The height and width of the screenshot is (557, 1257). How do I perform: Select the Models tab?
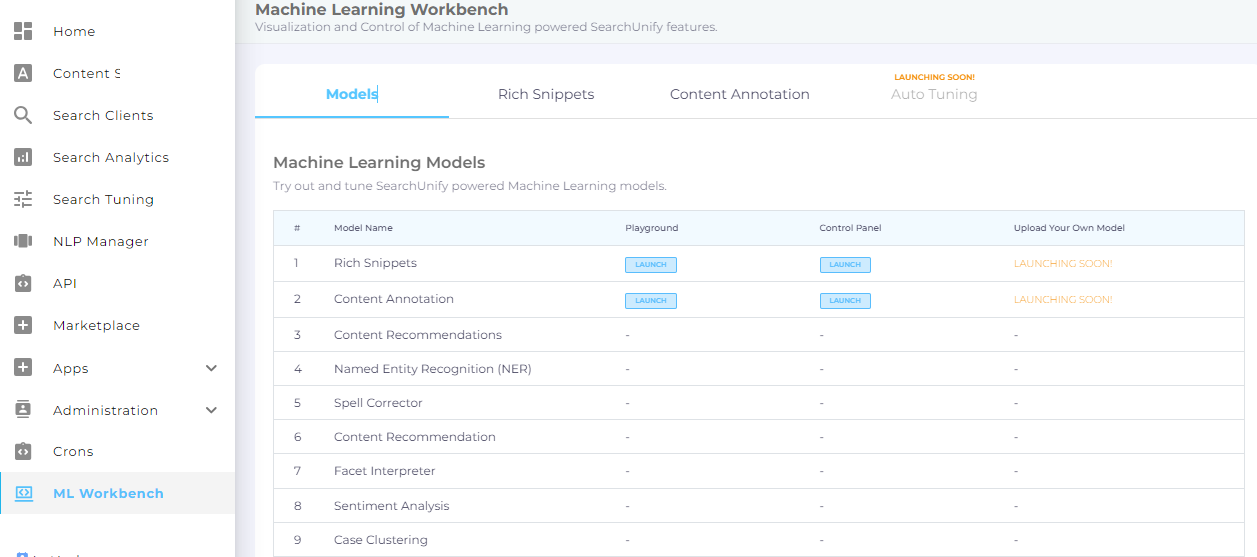point(351,94)
